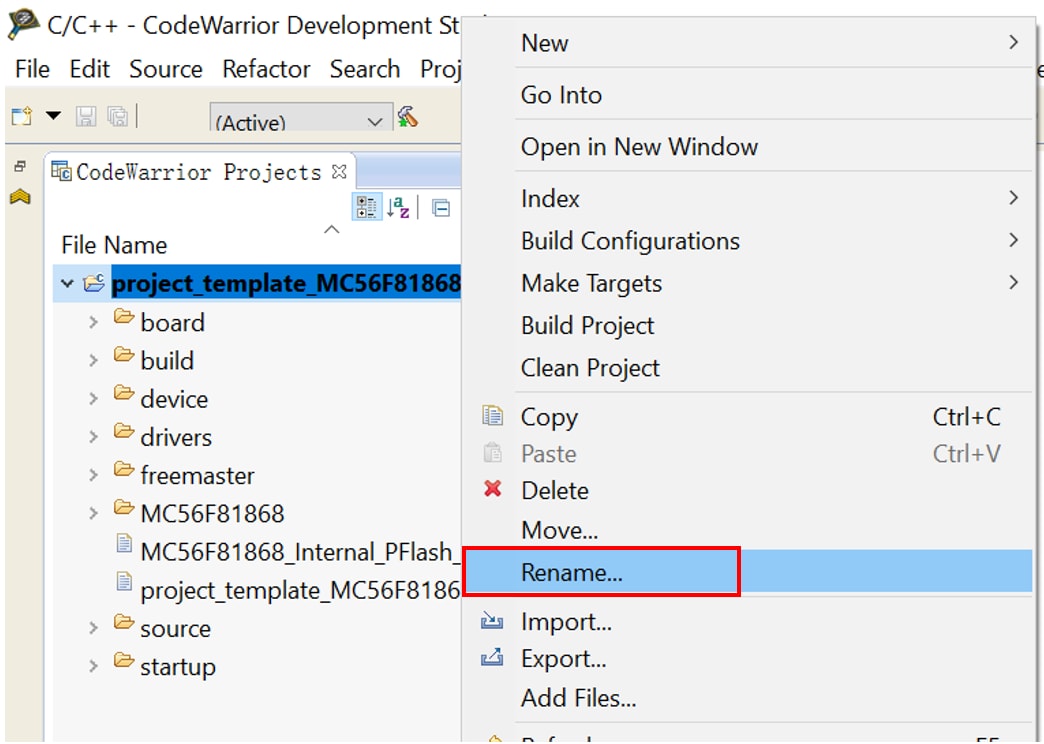Image resolution: width=1044 pixels, height=744 pixels.
Task: Click the Commander chevron icon on sidebar
Action: pos(20,197)
